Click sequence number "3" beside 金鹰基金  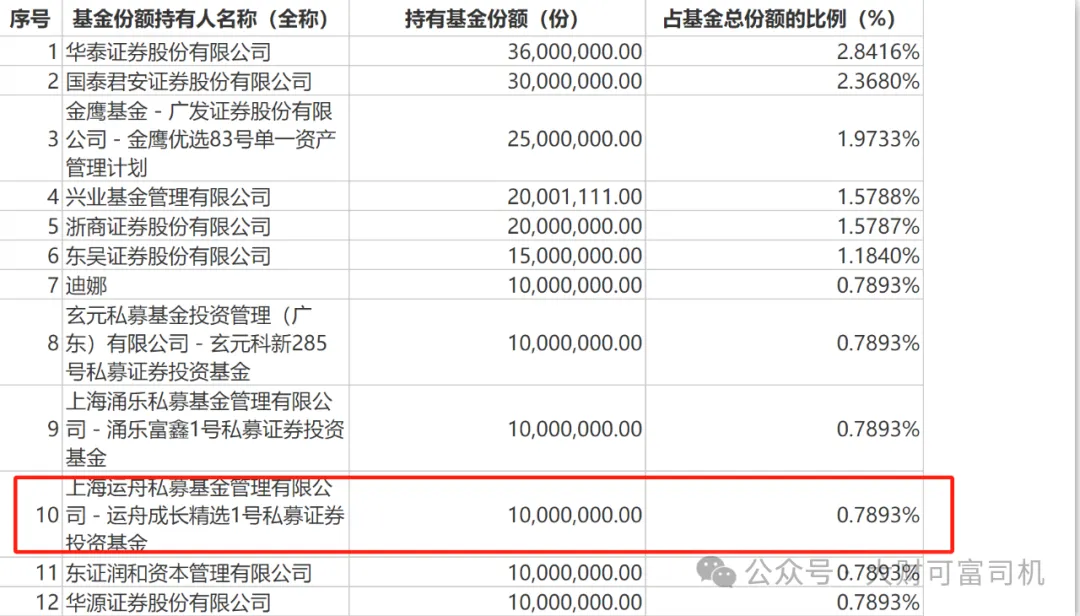[53, 139]
